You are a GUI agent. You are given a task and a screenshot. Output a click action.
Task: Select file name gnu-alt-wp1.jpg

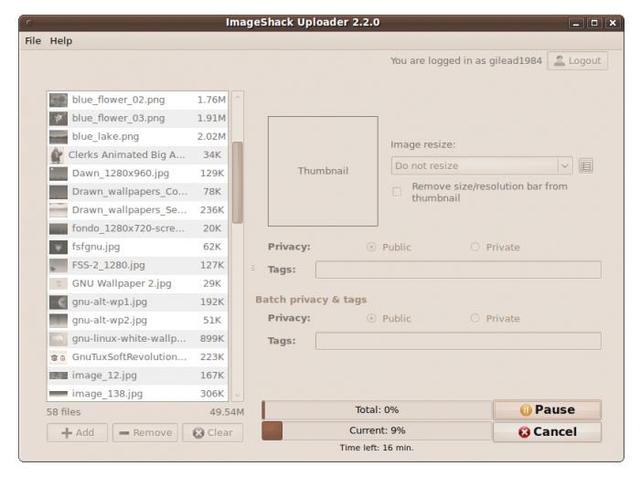pyautogui.click(x=109, y=302)
